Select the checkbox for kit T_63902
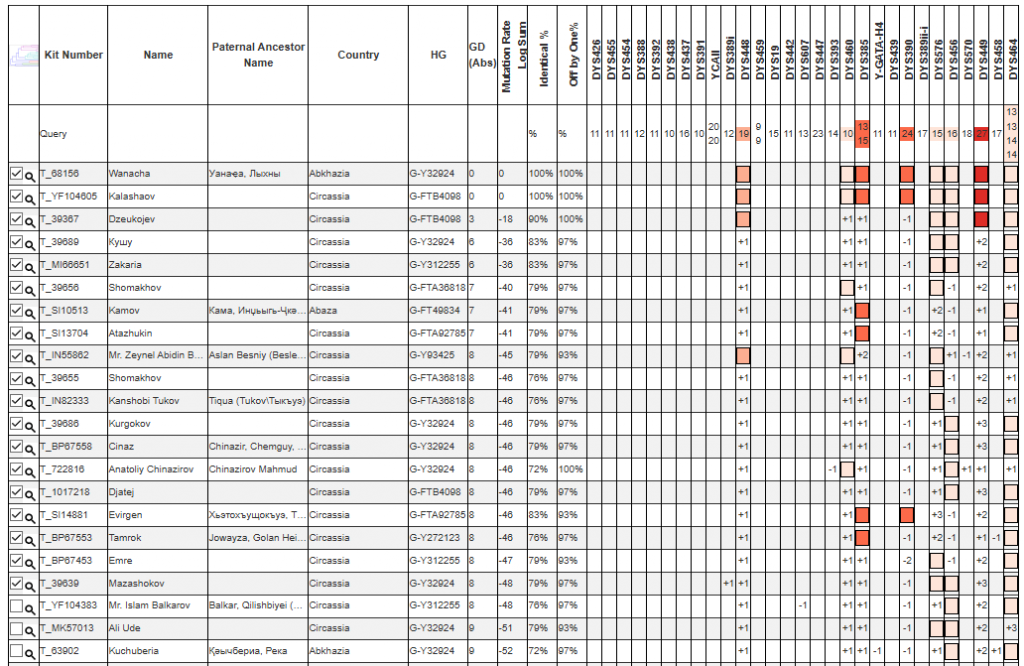This screenshot has height=666, width=1024. click(x=16, y=651)
